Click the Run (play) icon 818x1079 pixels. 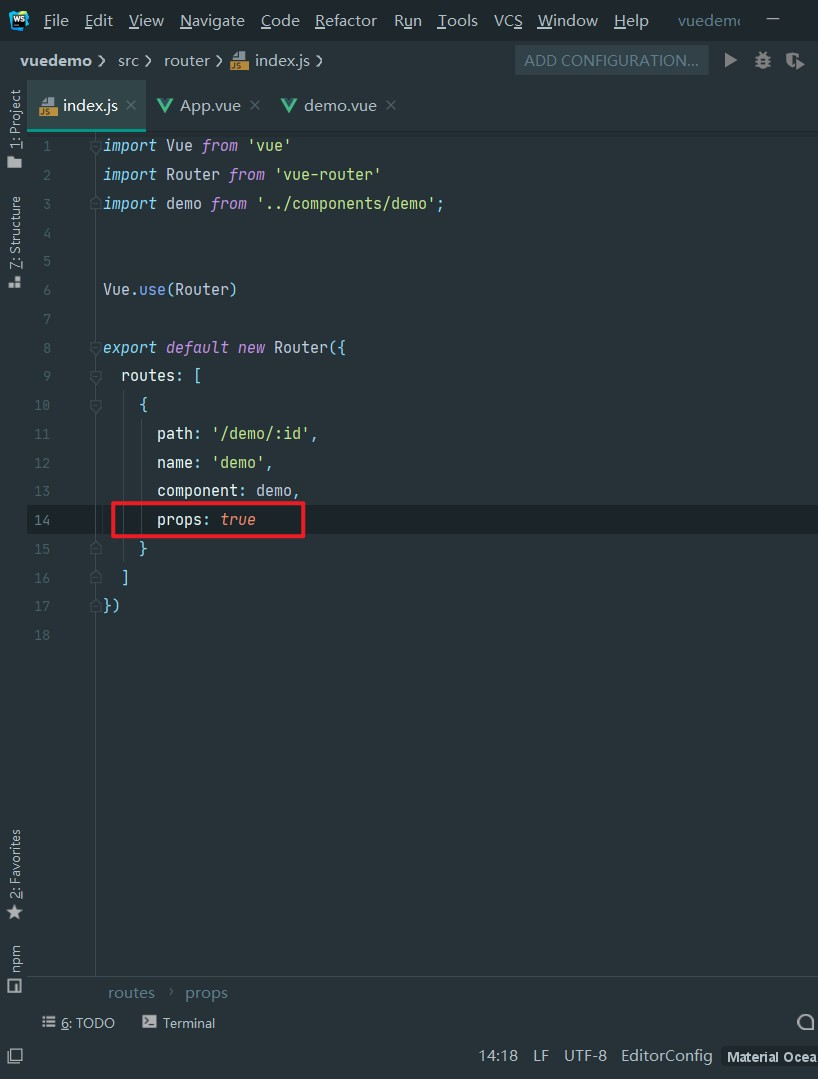(x=731, y=60)
